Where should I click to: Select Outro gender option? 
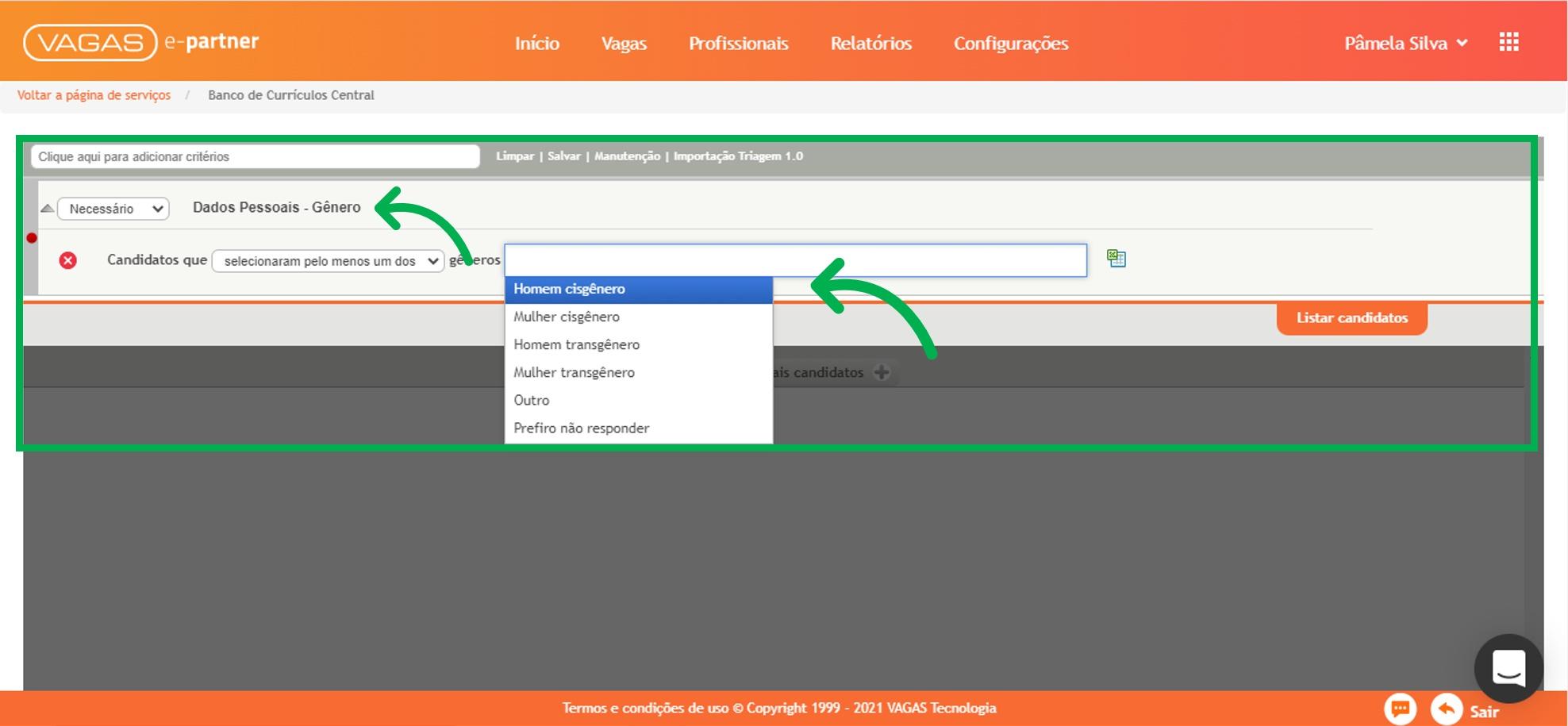639,400
